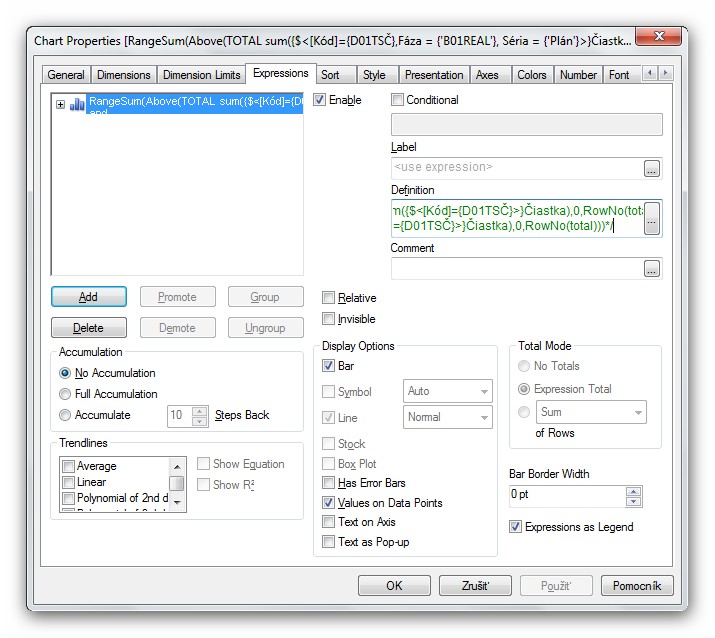This screenshot has width=715, height=638.
Task: Decrease Bar Border Width value
Action: point(633,501)
